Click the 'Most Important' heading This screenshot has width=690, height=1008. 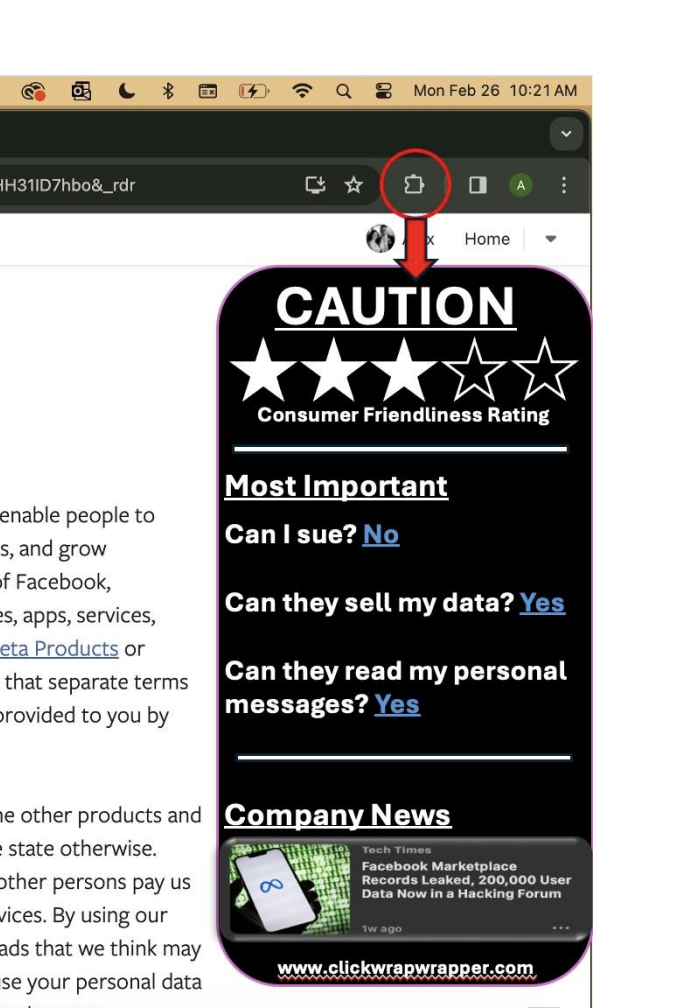click(336, 486)
